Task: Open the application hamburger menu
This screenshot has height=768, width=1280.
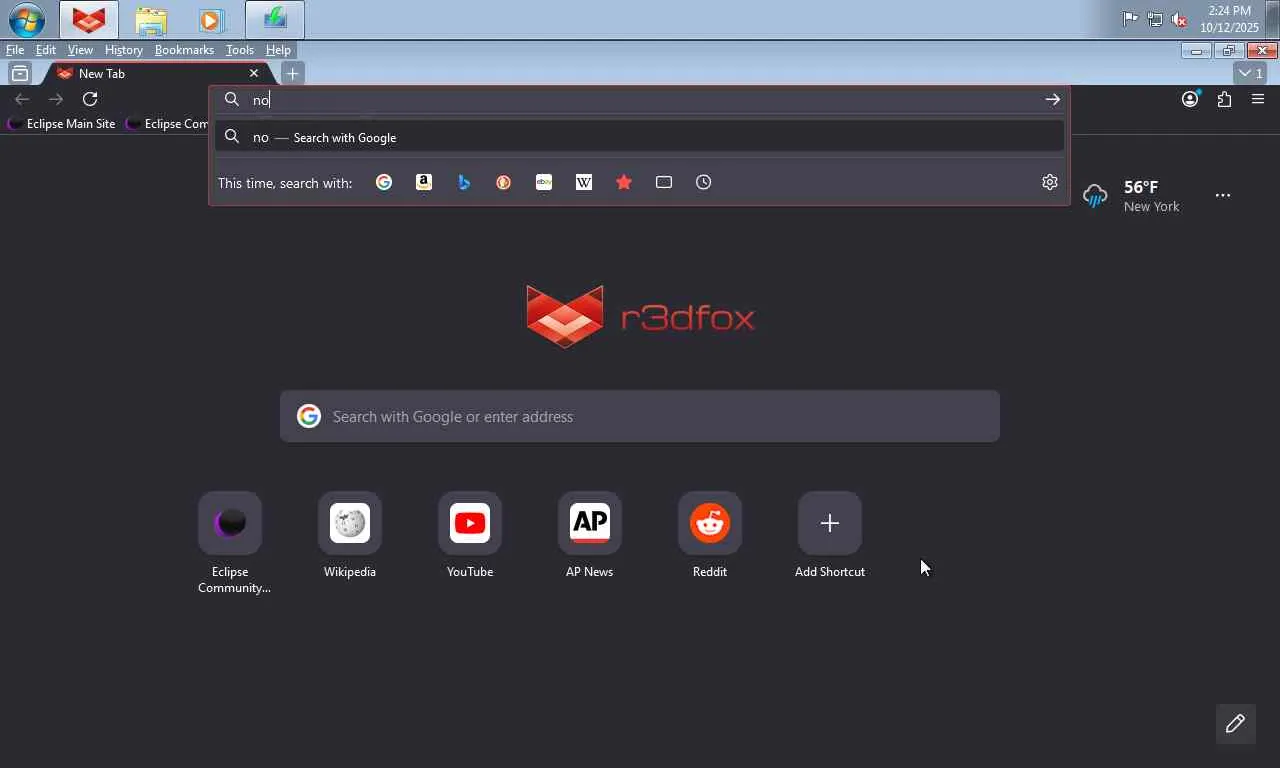Action: [x=1258, y=99]
